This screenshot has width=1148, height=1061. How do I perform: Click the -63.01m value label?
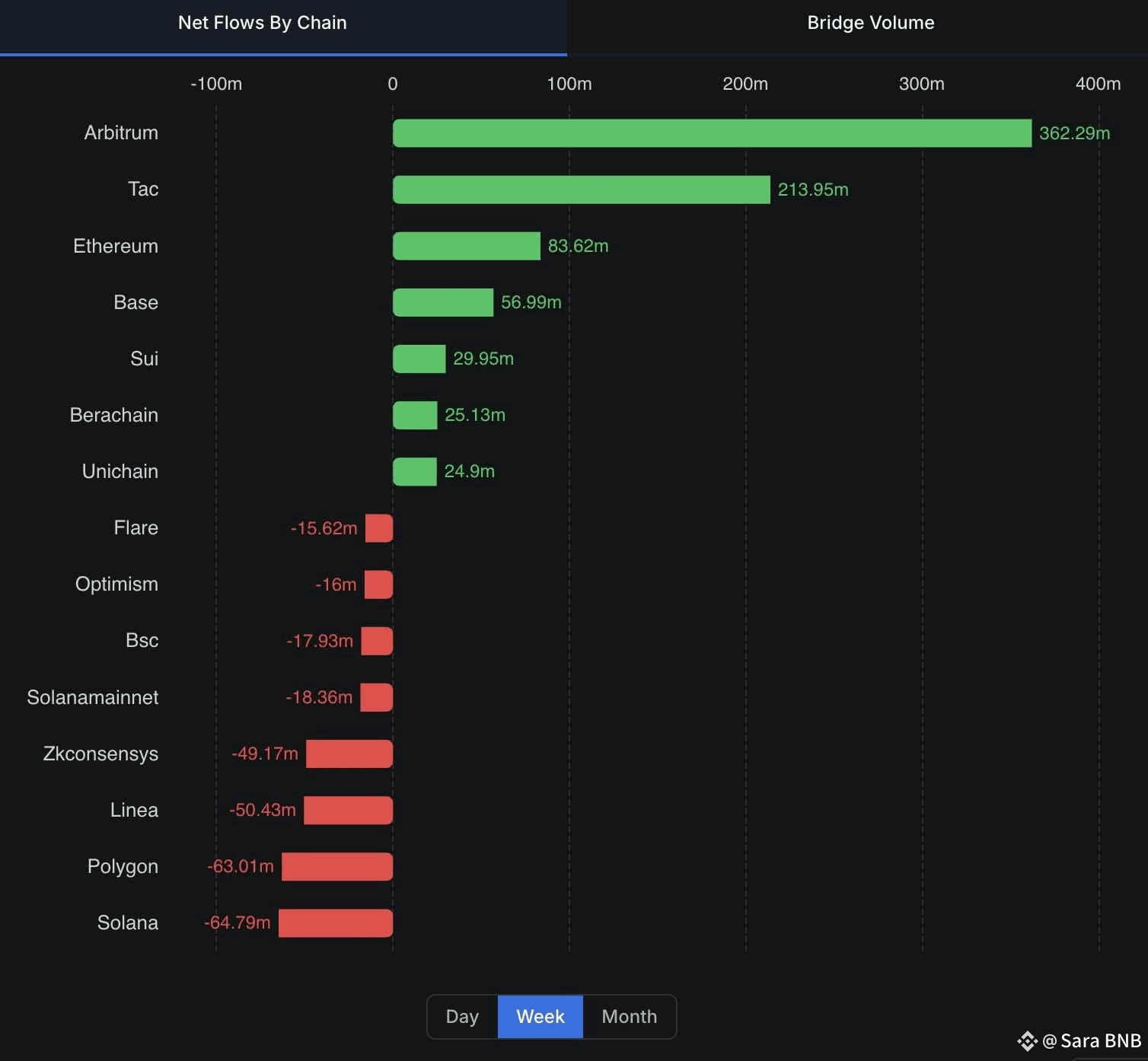tap(241, 866)
